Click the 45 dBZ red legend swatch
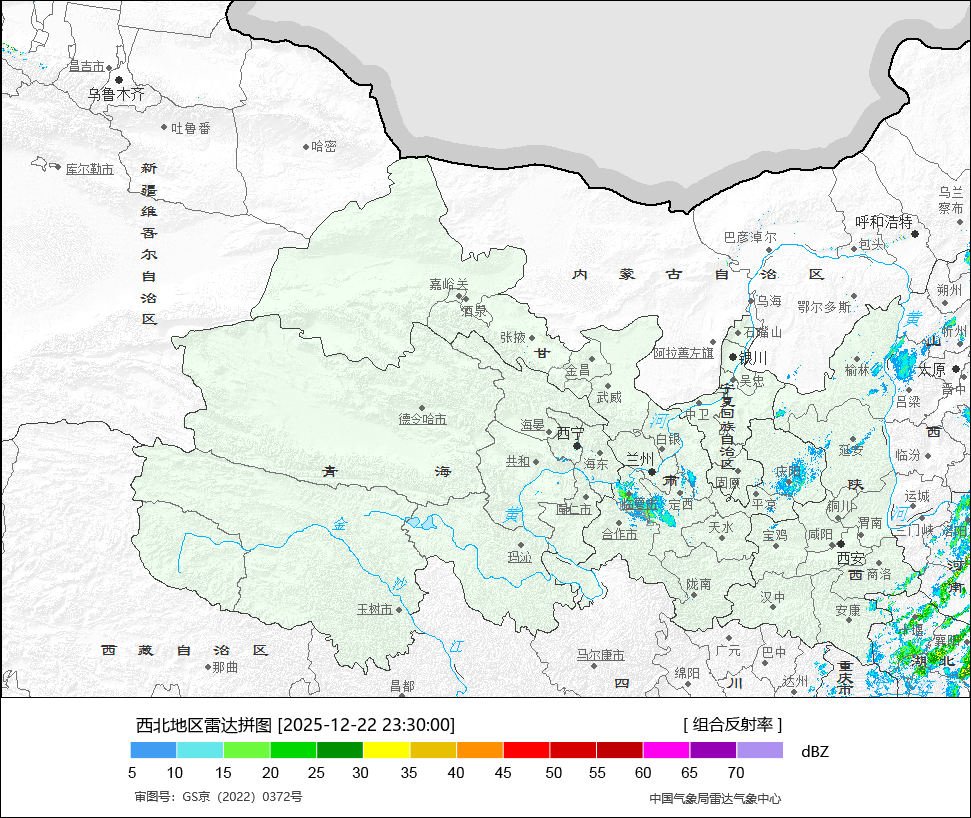Viewport: 971px width, 818px height. [x=526, y=751]
